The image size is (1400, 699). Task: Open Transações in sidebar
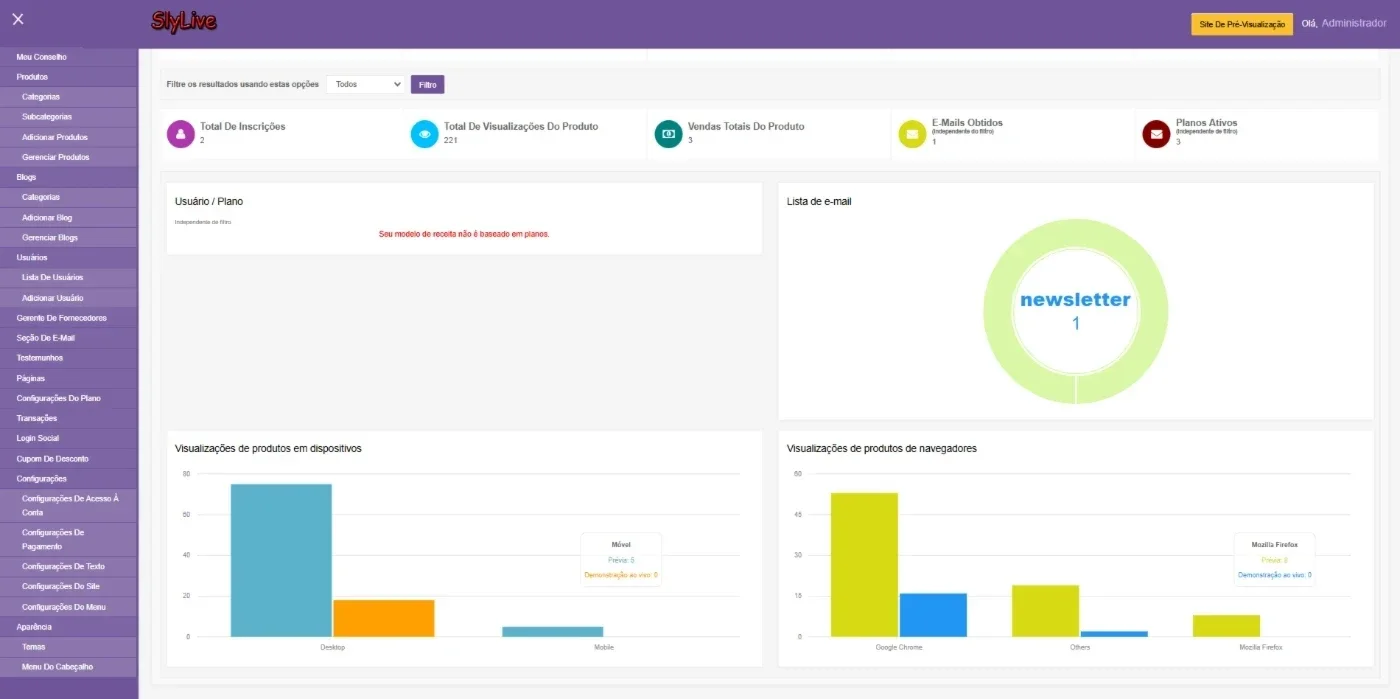point(68,418)
